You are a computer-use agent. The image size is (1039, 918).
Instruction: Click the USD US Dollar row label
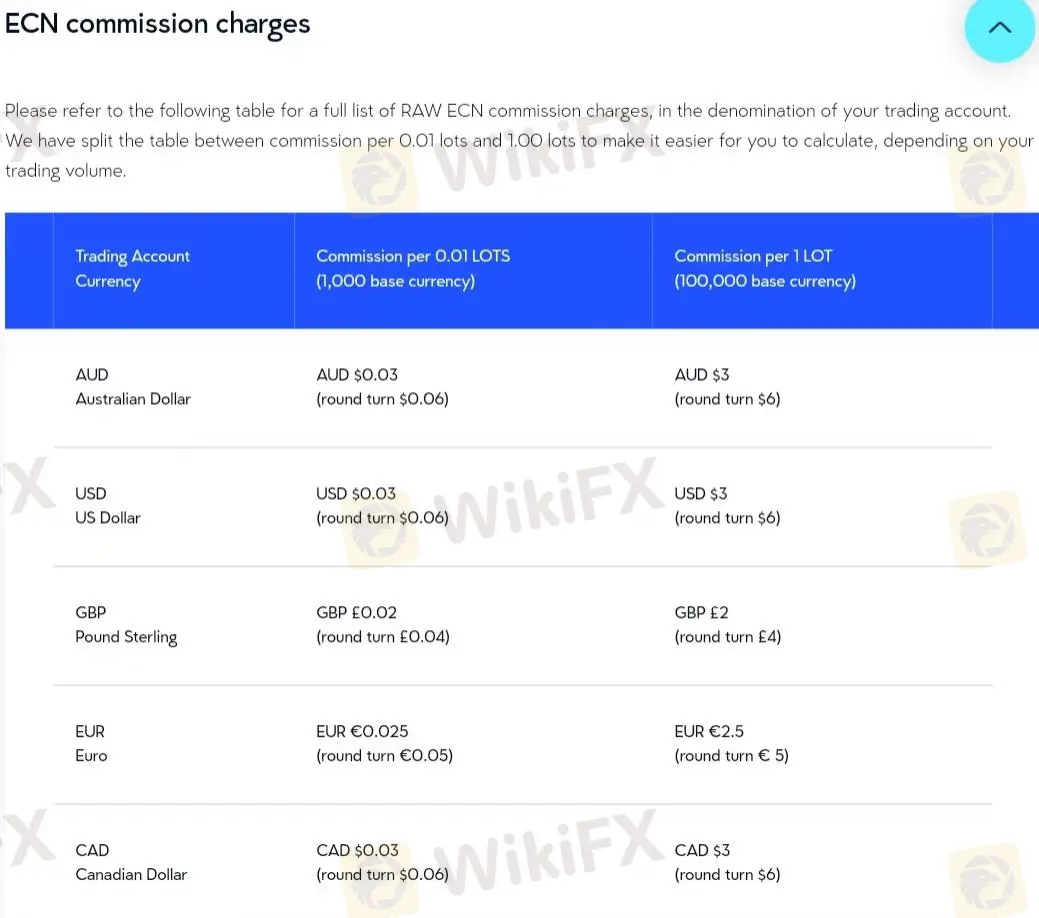[x=108, y=506]
